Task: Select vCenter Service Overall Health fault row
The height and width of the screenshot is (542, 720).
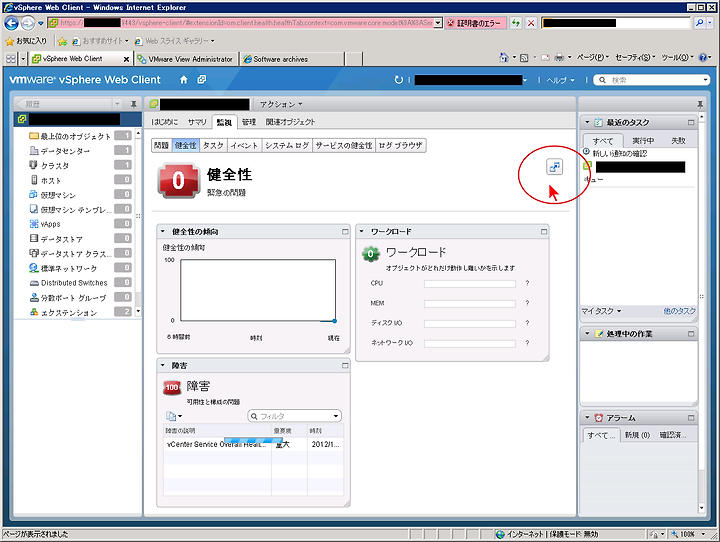Action: (253, 444)
